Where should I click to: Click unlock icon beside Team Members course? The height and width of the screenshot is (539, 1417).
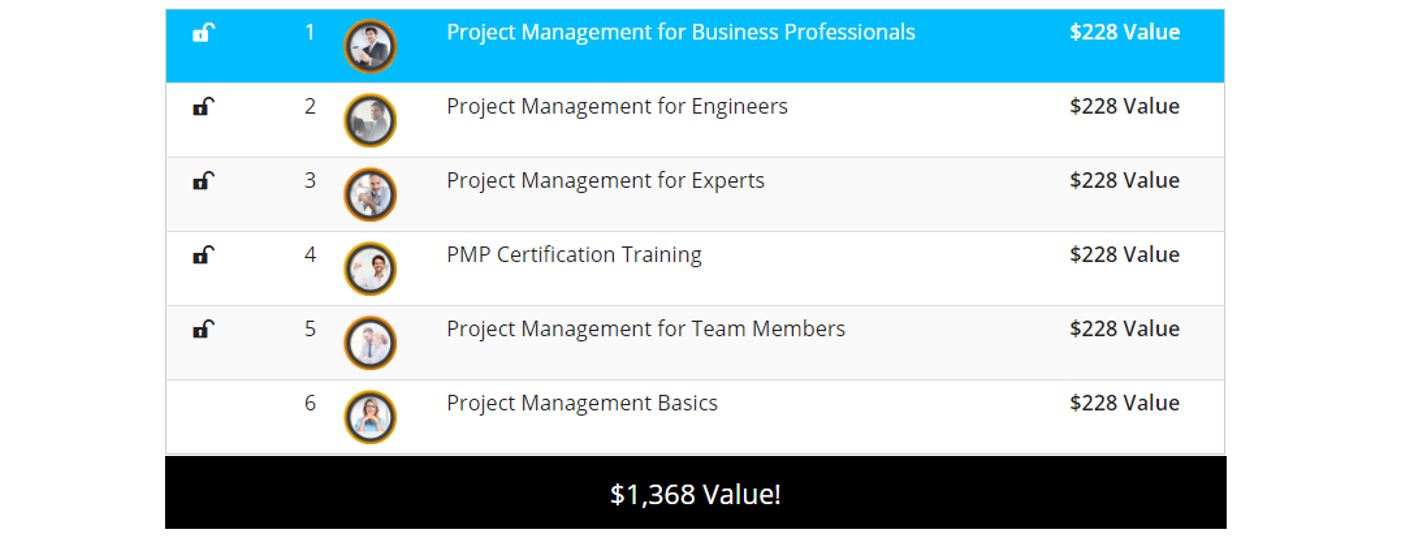point(204,329)
